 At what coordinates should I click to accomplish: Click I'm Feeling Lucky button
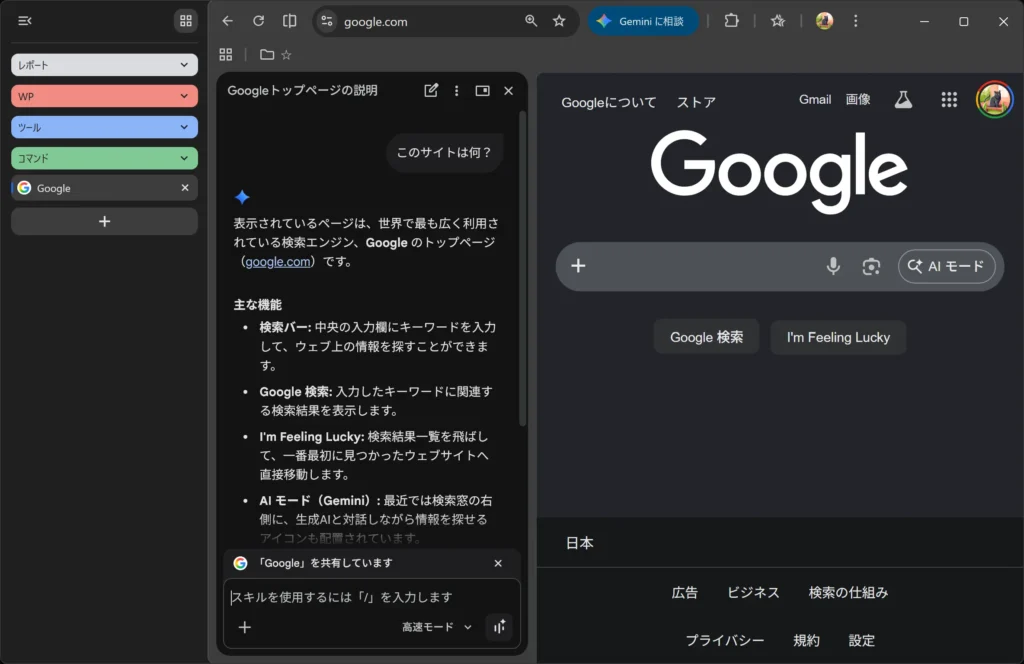pos(838,337)
